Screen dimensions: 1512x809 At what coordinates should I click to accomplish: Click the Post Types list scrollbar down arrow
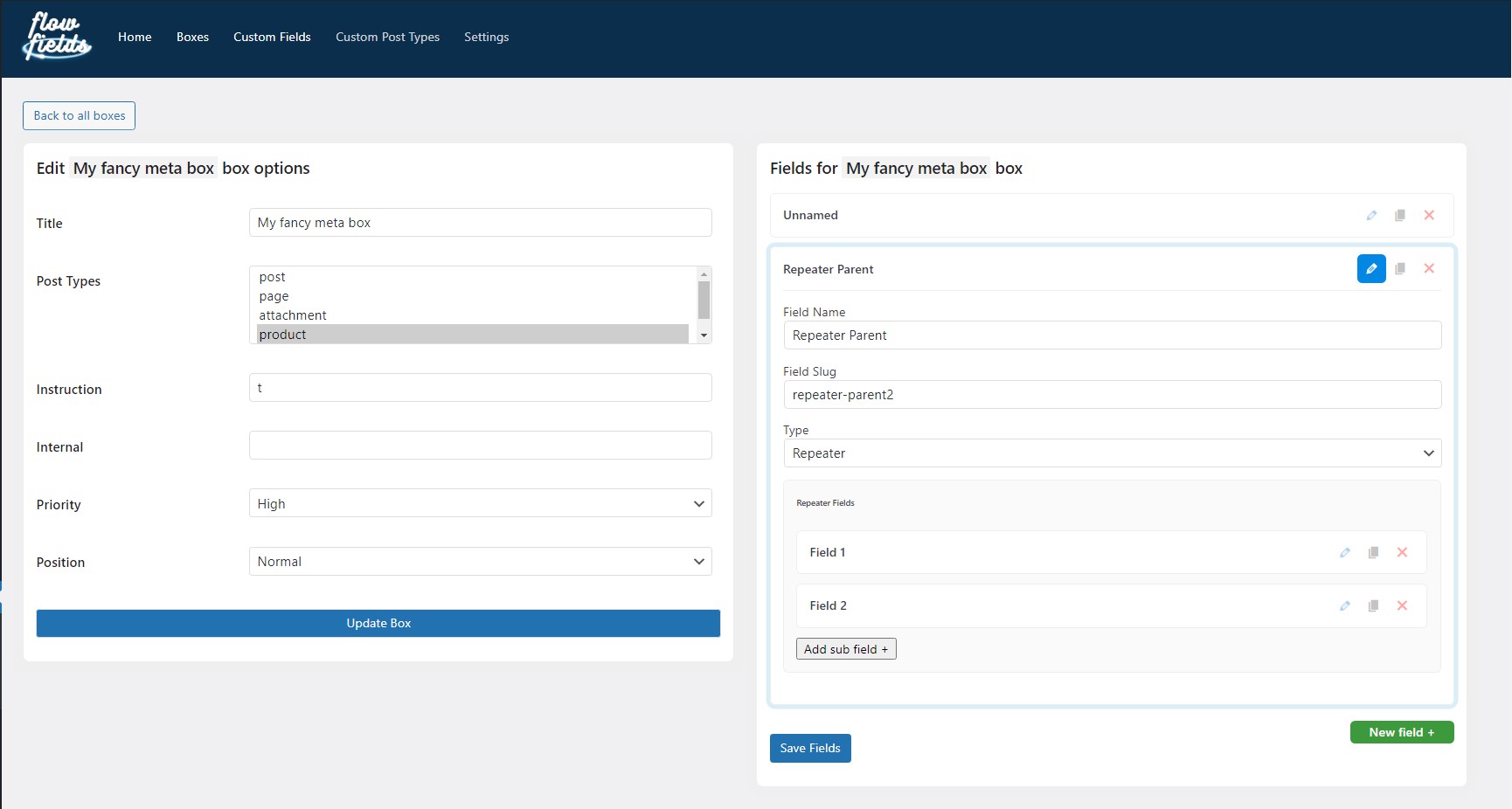(x=704, y=335)
